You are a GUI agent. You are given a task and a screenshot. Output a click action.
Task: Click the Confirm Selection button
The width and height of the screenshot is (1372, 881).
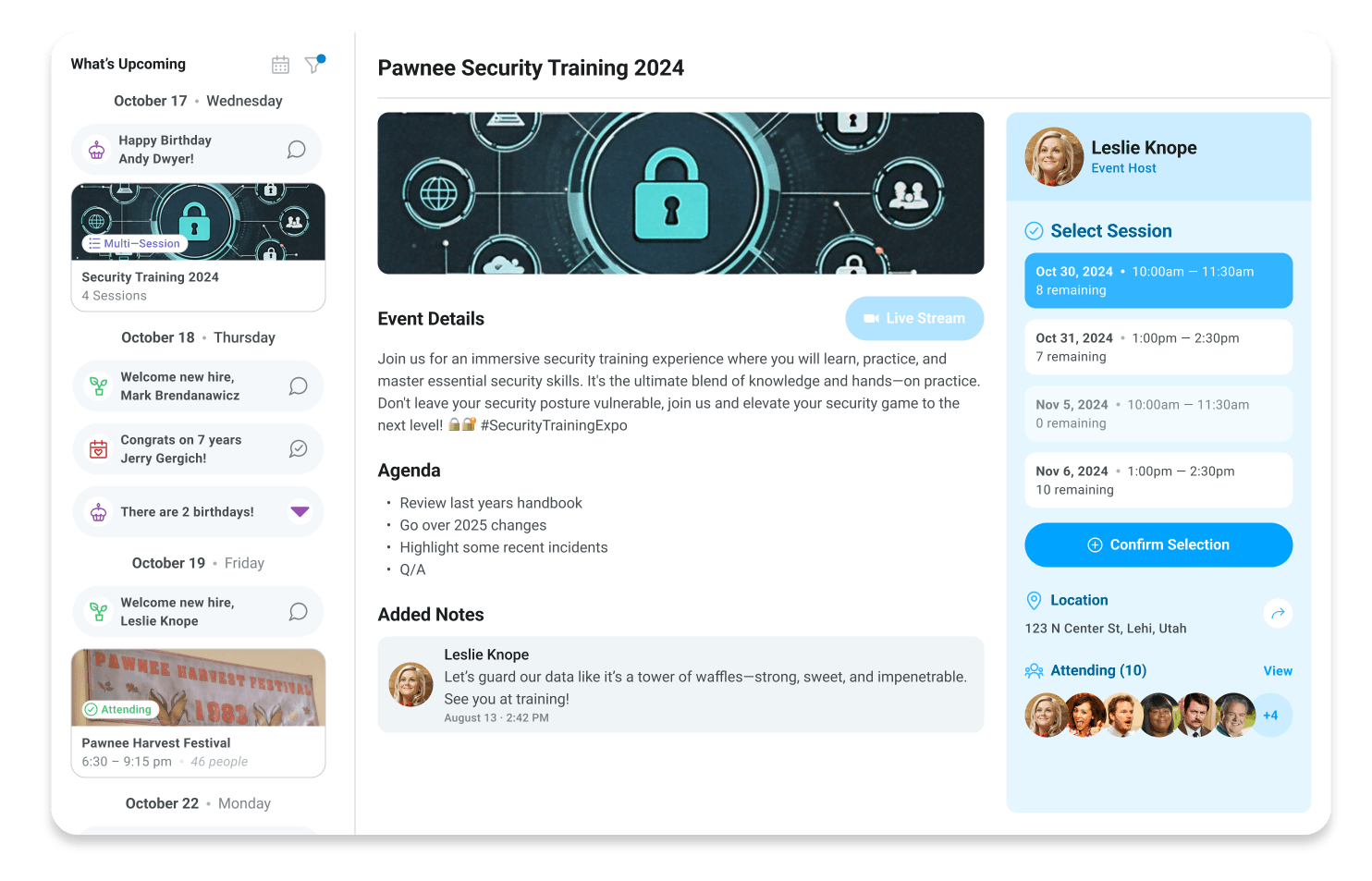click(1158, 545)
